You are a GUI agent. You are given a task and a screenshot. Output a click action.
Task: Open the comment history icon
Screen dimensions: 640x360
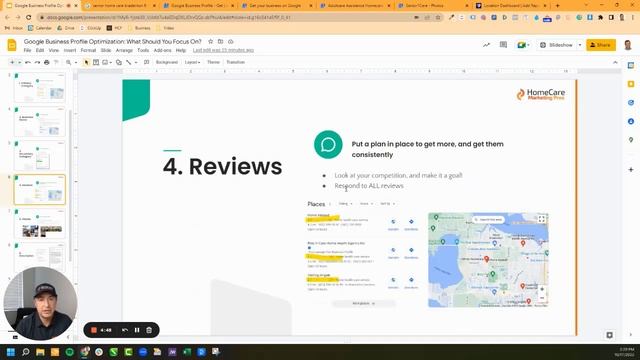[x=503, y=45]
